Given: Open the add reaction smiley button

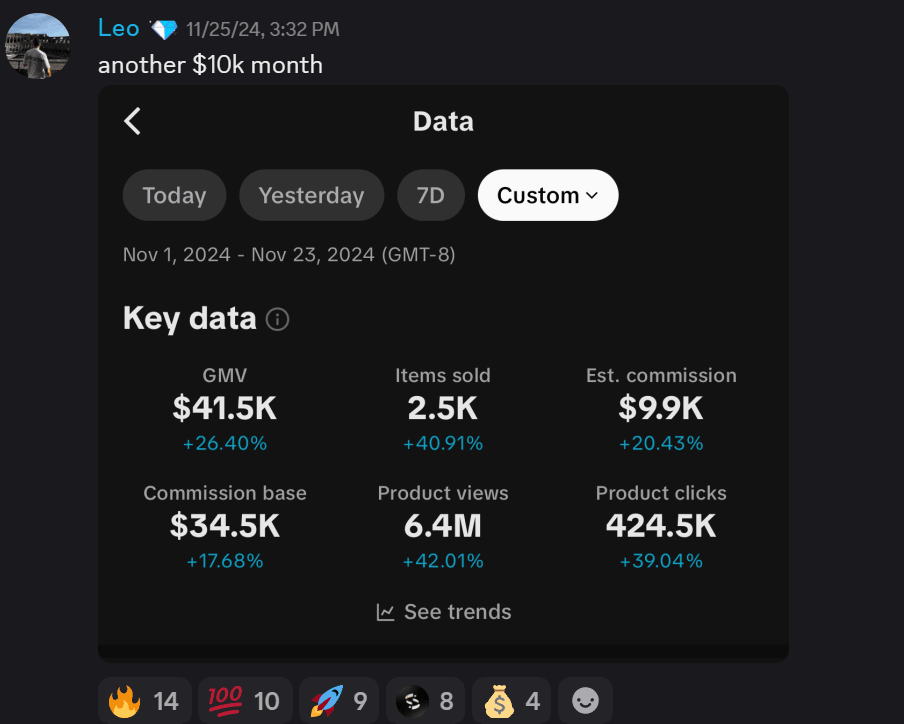Looking at the screenshot, I should pyautogui.click(x=585, y=701).
